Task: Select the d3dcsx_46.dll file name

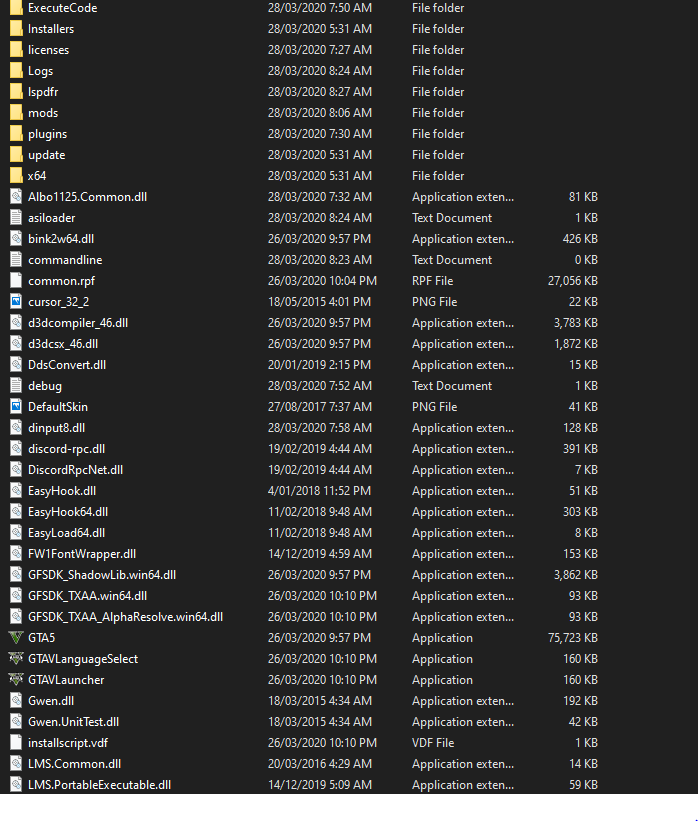Action: click(x=63, y=343)
